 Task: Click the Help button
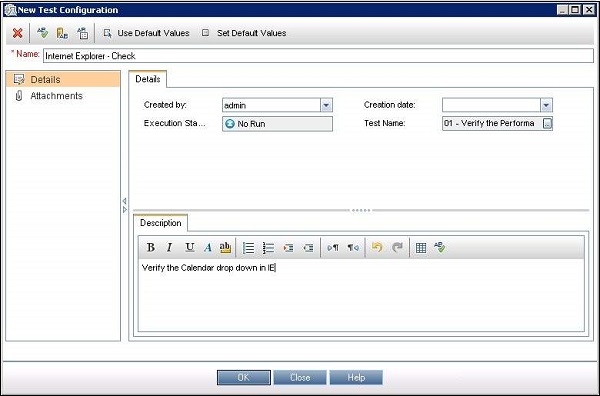356,377
